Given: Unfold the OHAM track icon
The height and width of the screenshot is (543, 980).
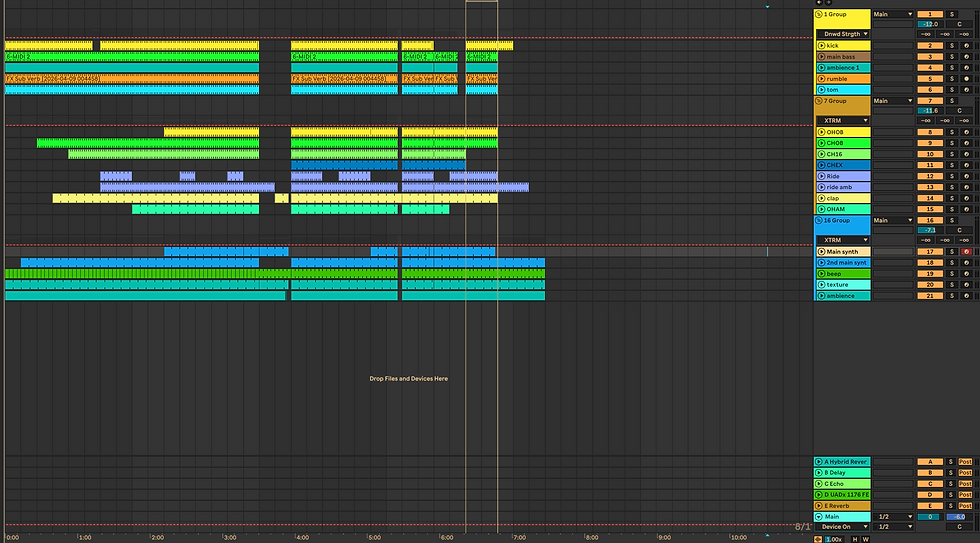Looking at the screenshot, I should tap(821, 209).
